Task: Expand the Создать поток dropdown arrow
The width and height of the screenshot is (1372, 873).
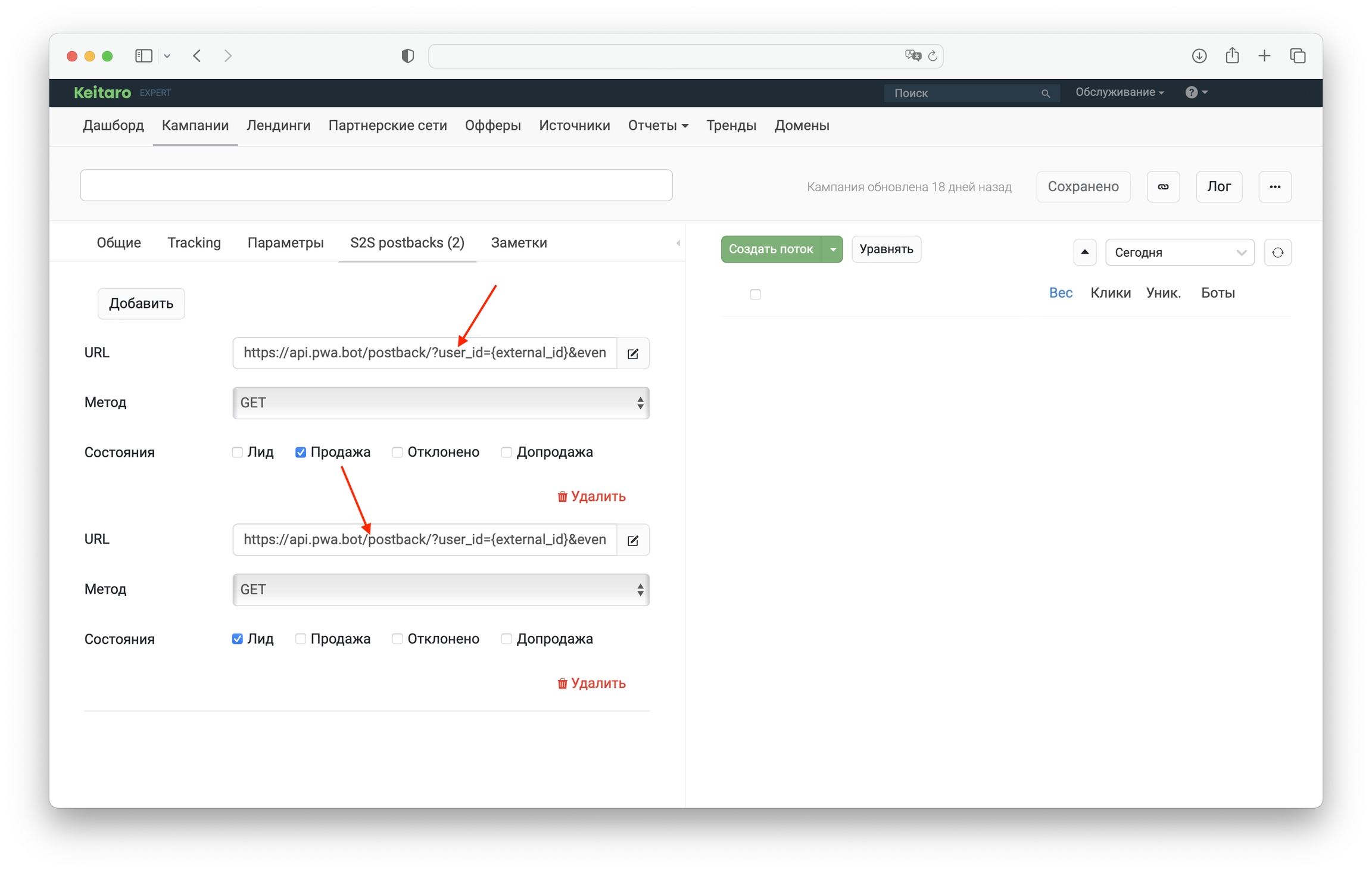Action: click(832, 250)
